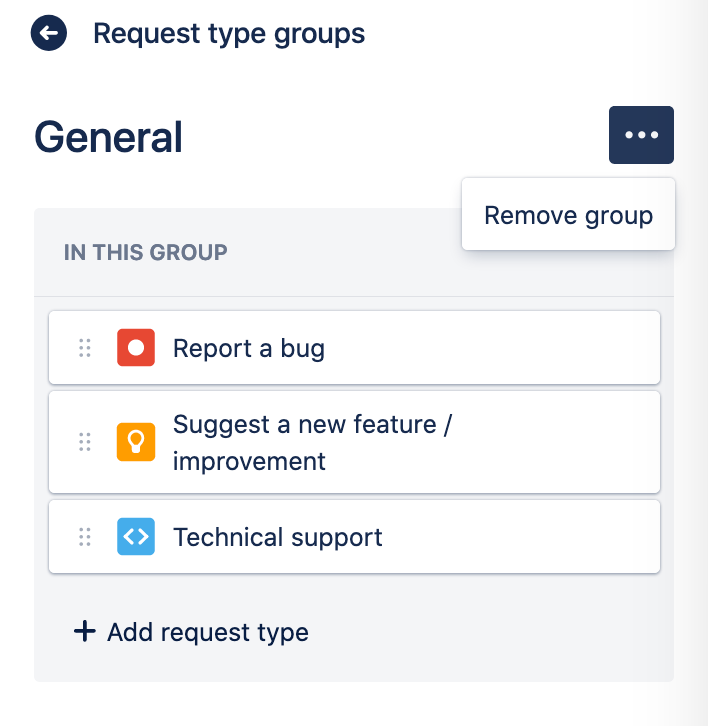This screenshot has width=708, height=726.
Task: Click the Add request type text
Action: [208, 632]
